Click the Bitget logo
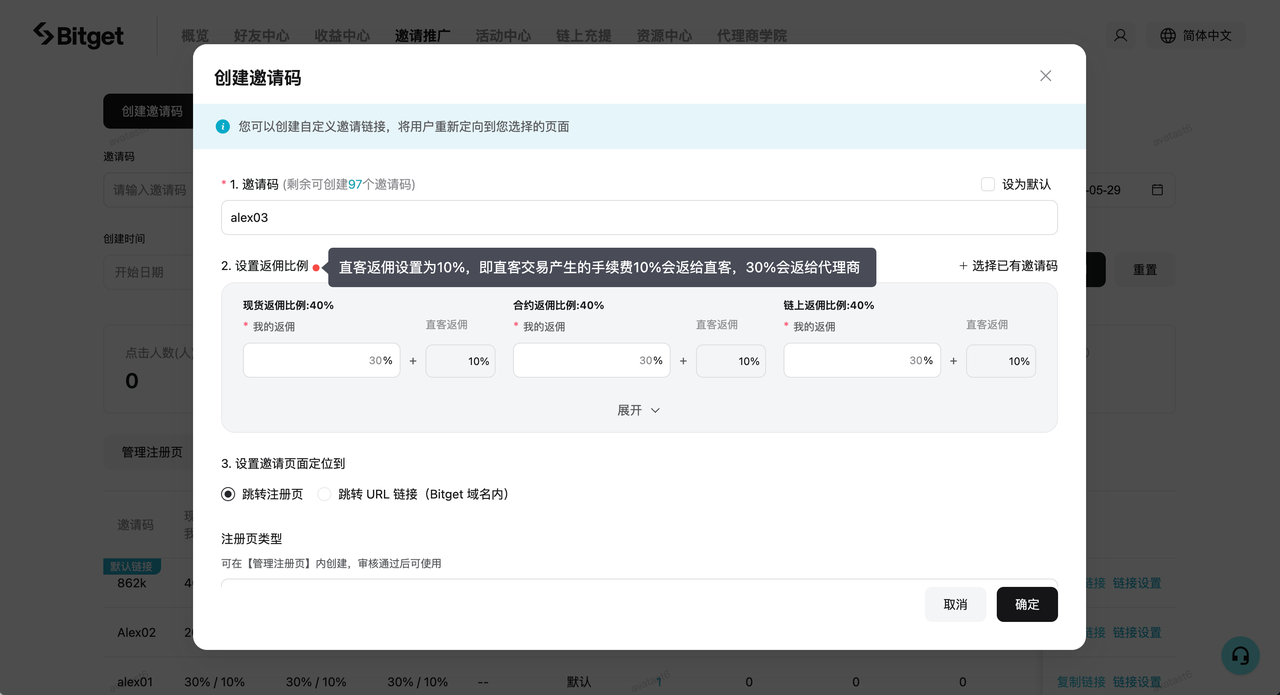The height and width of the screenshot is (695, 1280). click(x=78, y=35)
